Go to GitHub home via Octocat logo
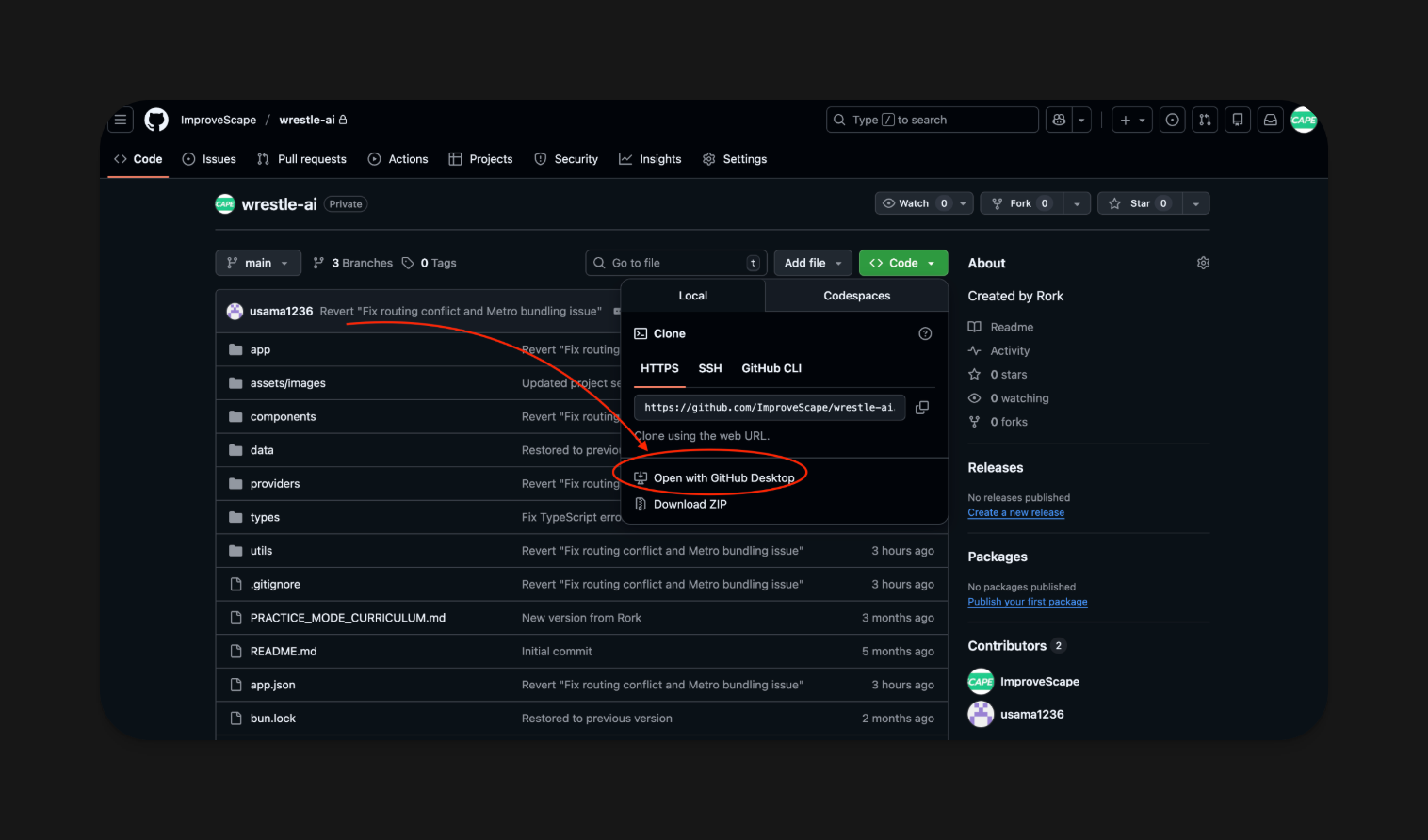 click(156, 120)
